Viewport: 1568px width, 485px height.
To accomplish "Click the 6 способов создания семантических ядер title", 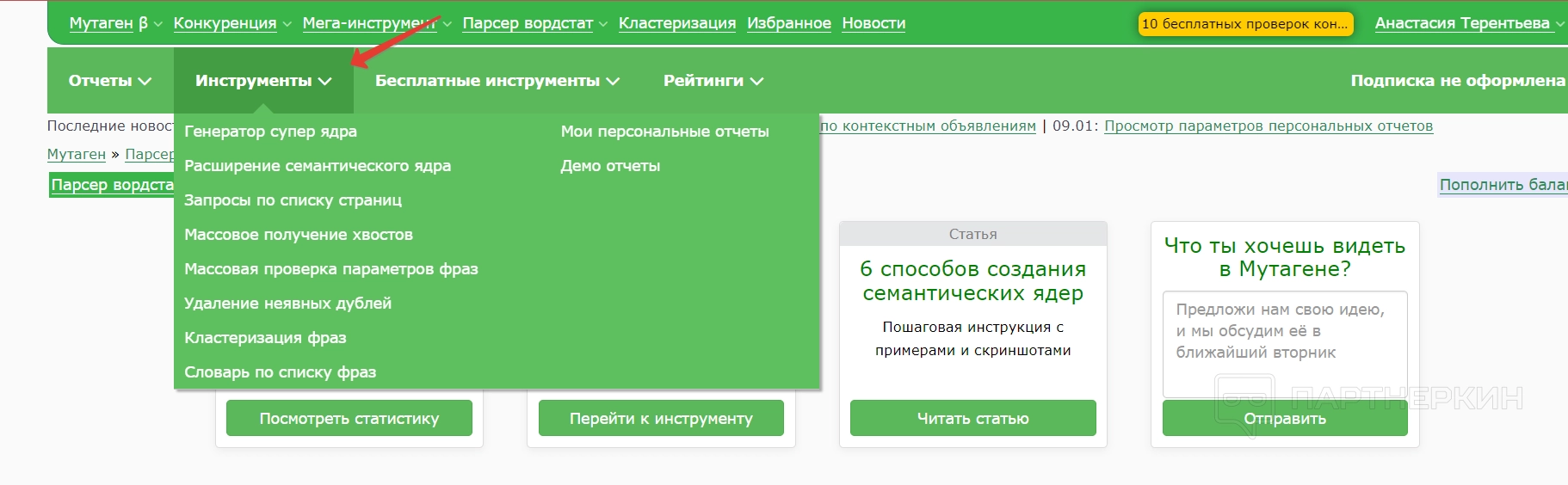I will click(973, 281).
